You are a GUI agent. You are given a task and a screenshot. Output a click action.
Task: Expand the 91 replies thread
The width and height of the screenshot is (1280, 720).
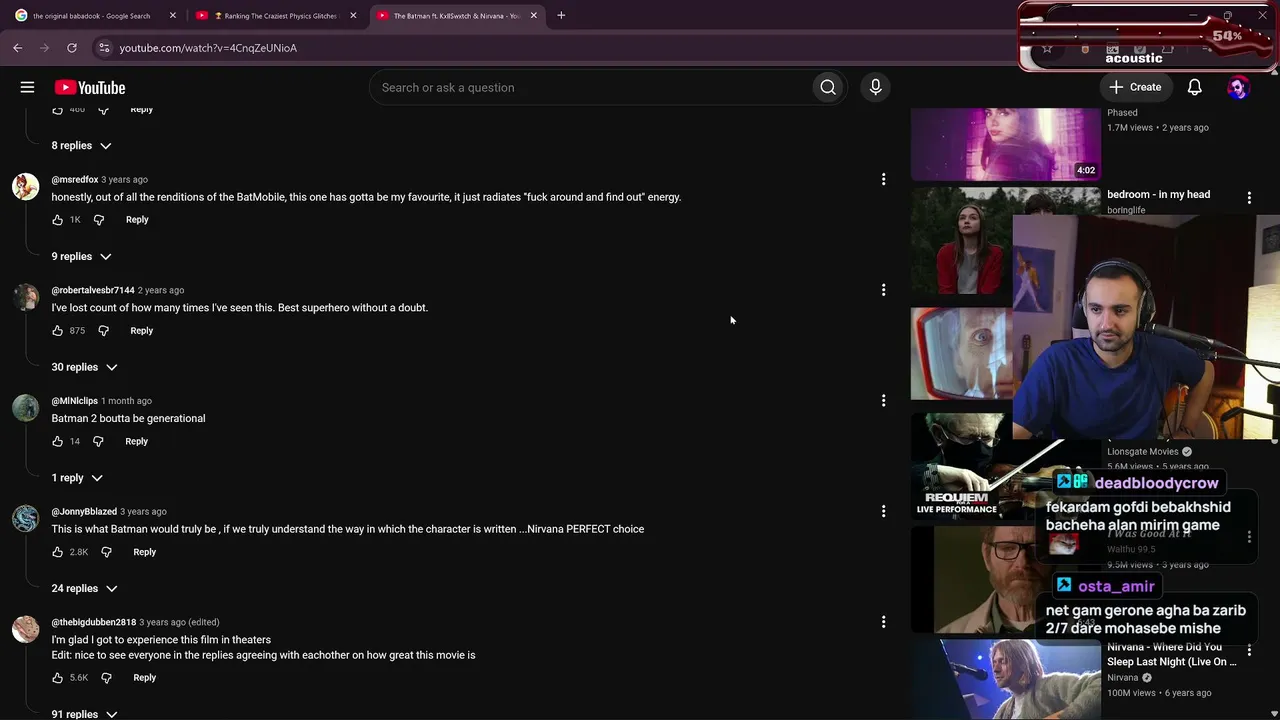click(x=84, y=714)
